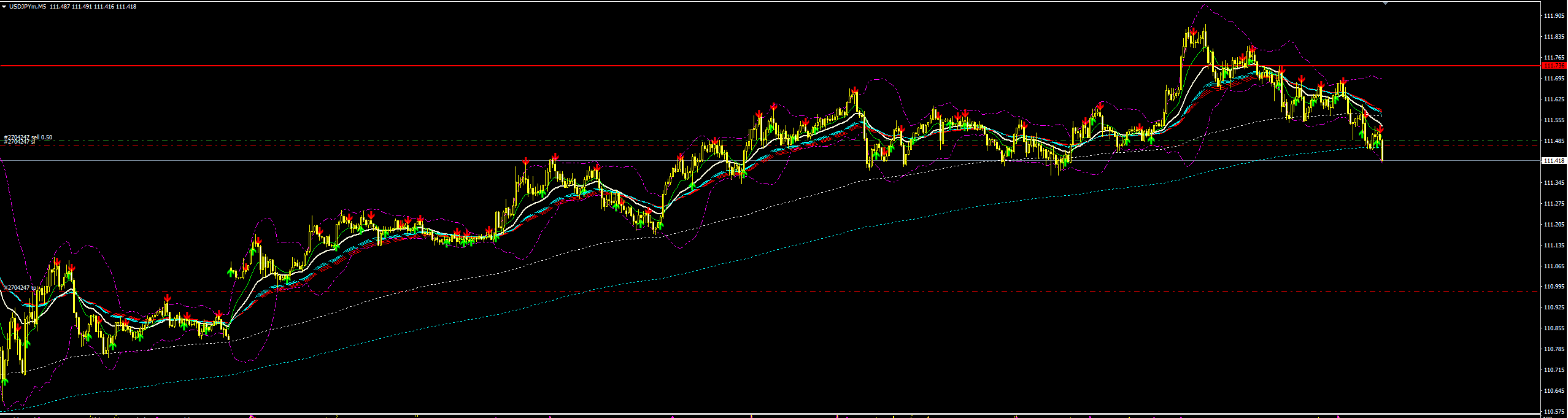This screenshot has width=1568, height=418.
Task: Click the 111.765 price scale value
Action: tap(1553, 58)
